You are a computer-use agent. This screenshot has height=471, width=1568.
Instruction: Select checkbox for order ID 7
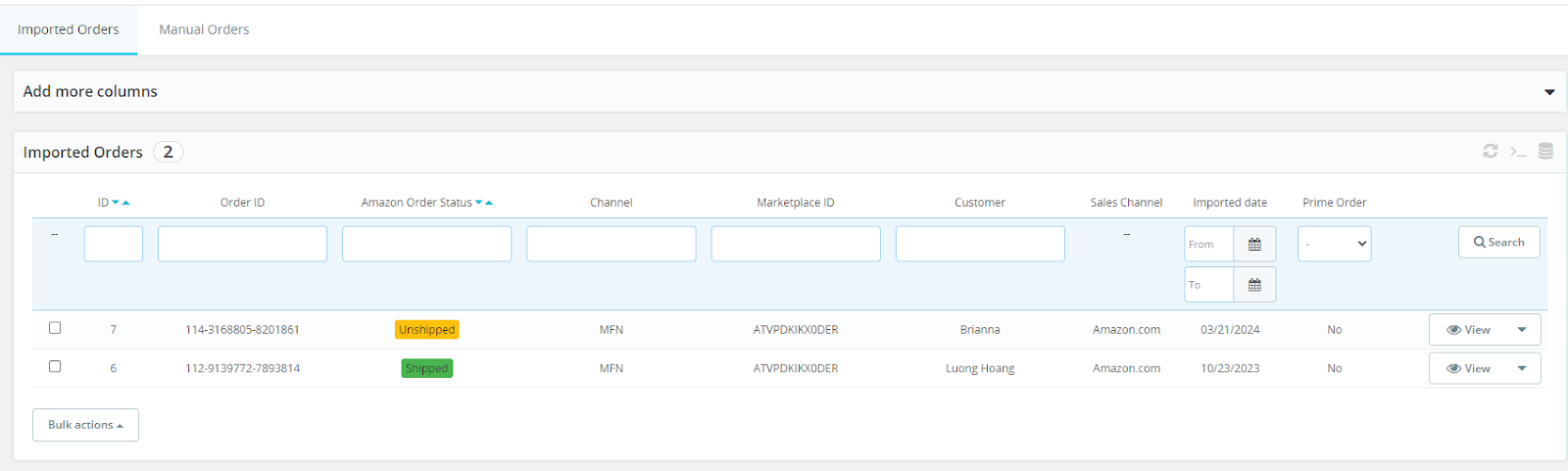55,328
